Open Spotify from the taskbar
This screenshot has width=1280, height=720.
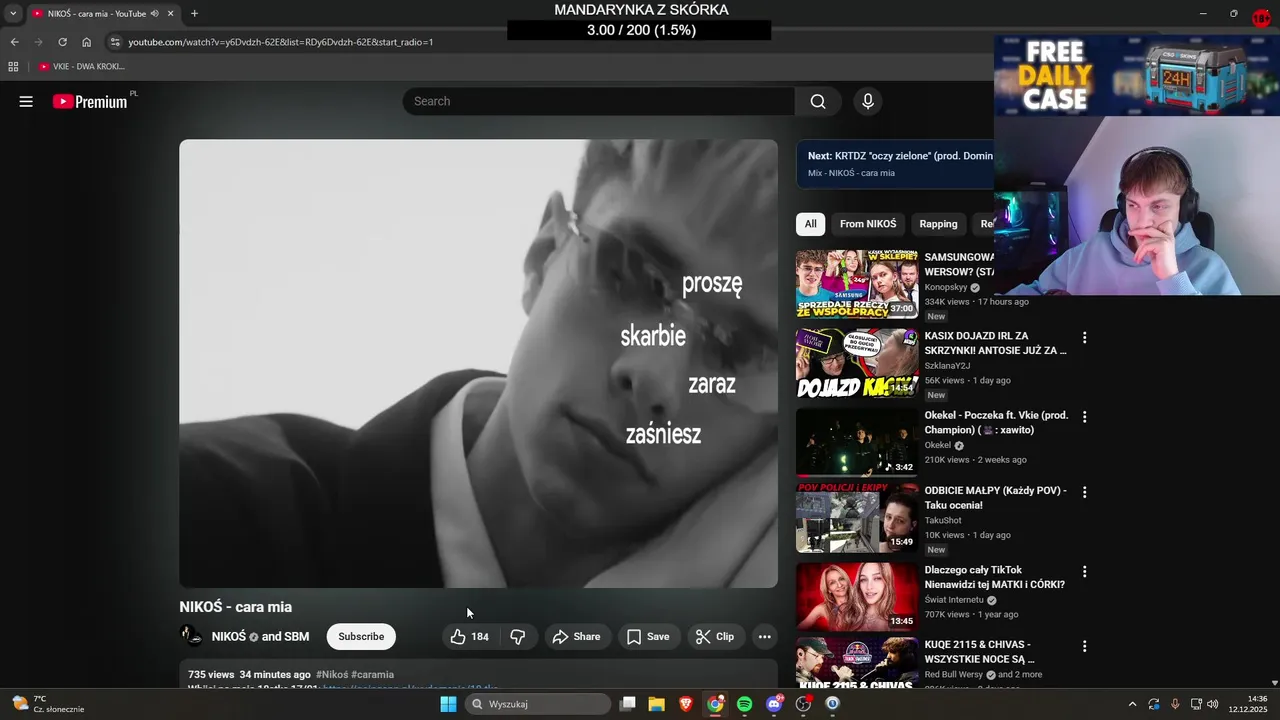745,704
